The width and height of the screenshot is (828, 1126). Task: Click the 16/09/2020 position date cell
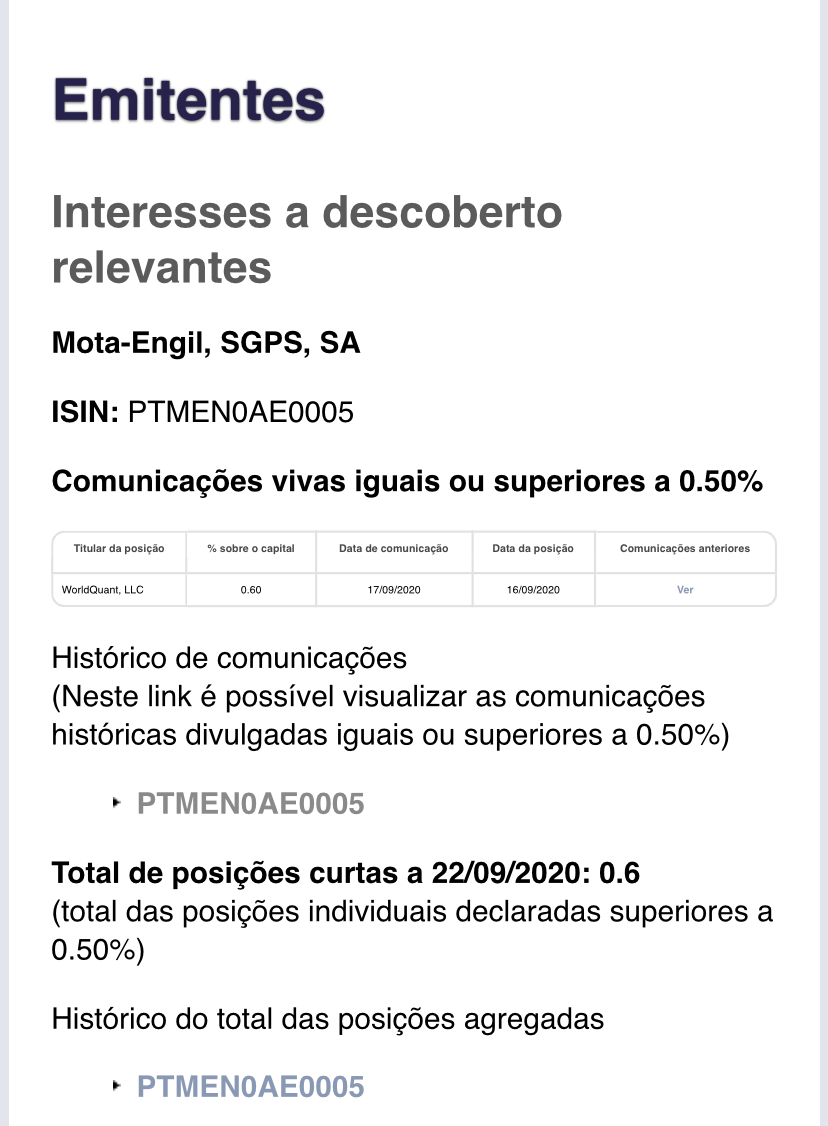tap(533, 590)
